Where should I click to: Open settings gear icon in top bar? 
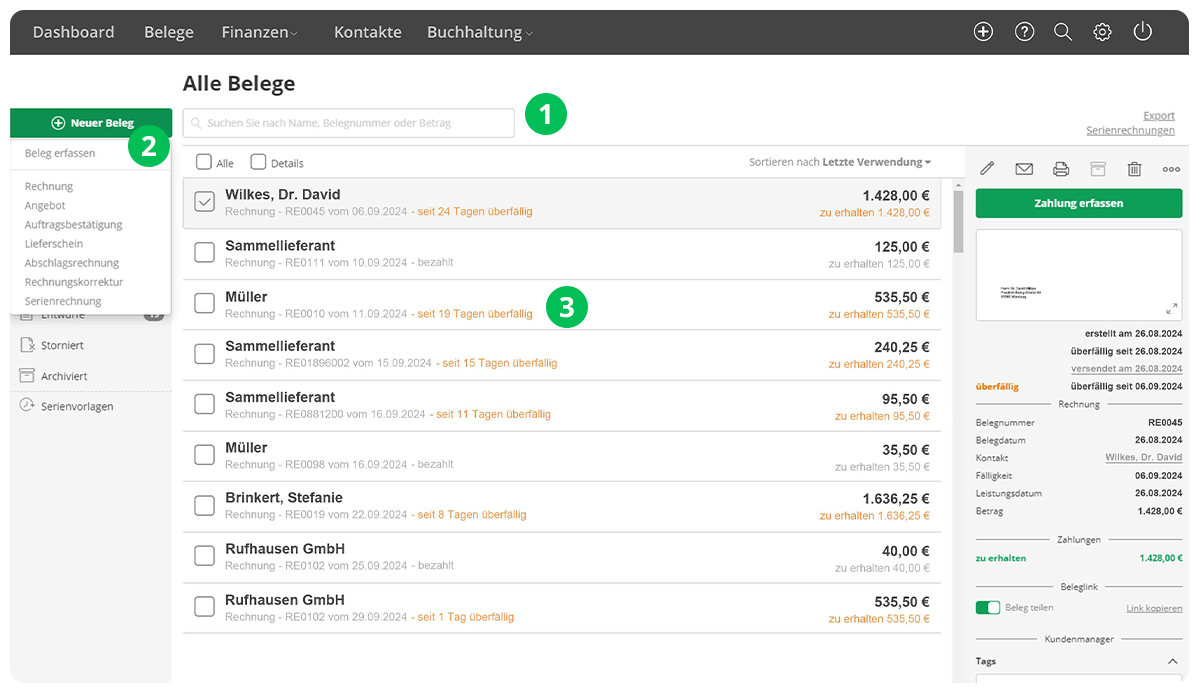tap(1102, 32)
